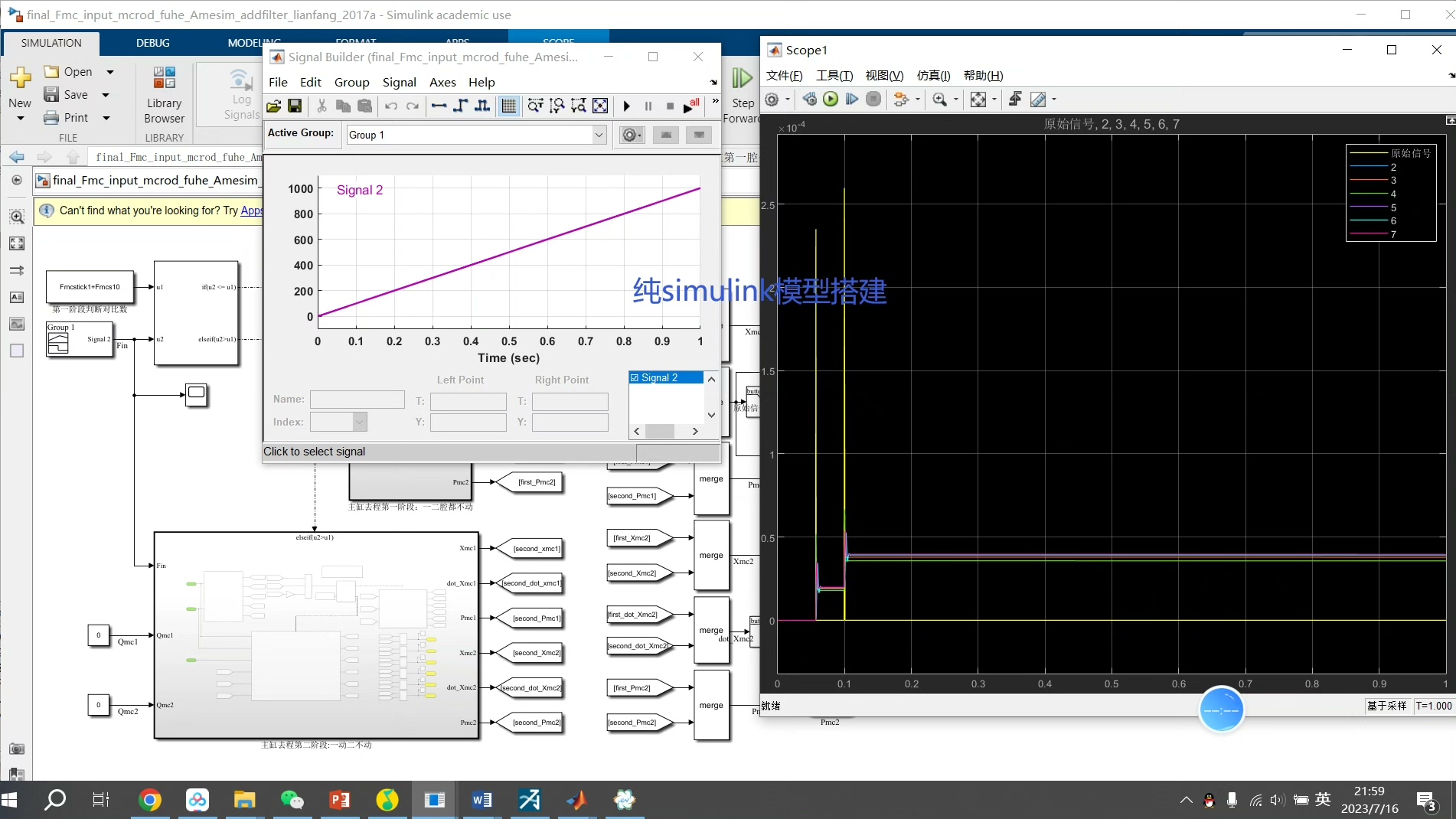Open Google Chrome from taskbar
The image size is (1456, 819).
(150, 800)
